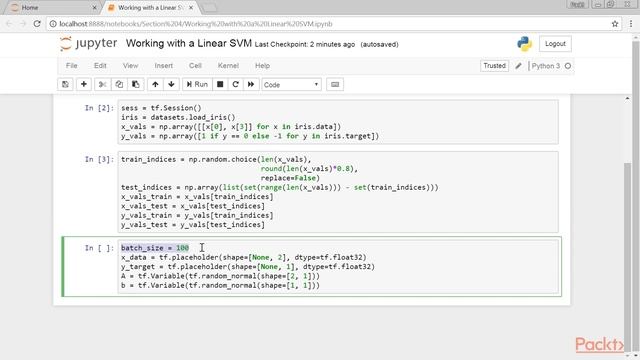Click the Jupyter logo

click(89, 43)
